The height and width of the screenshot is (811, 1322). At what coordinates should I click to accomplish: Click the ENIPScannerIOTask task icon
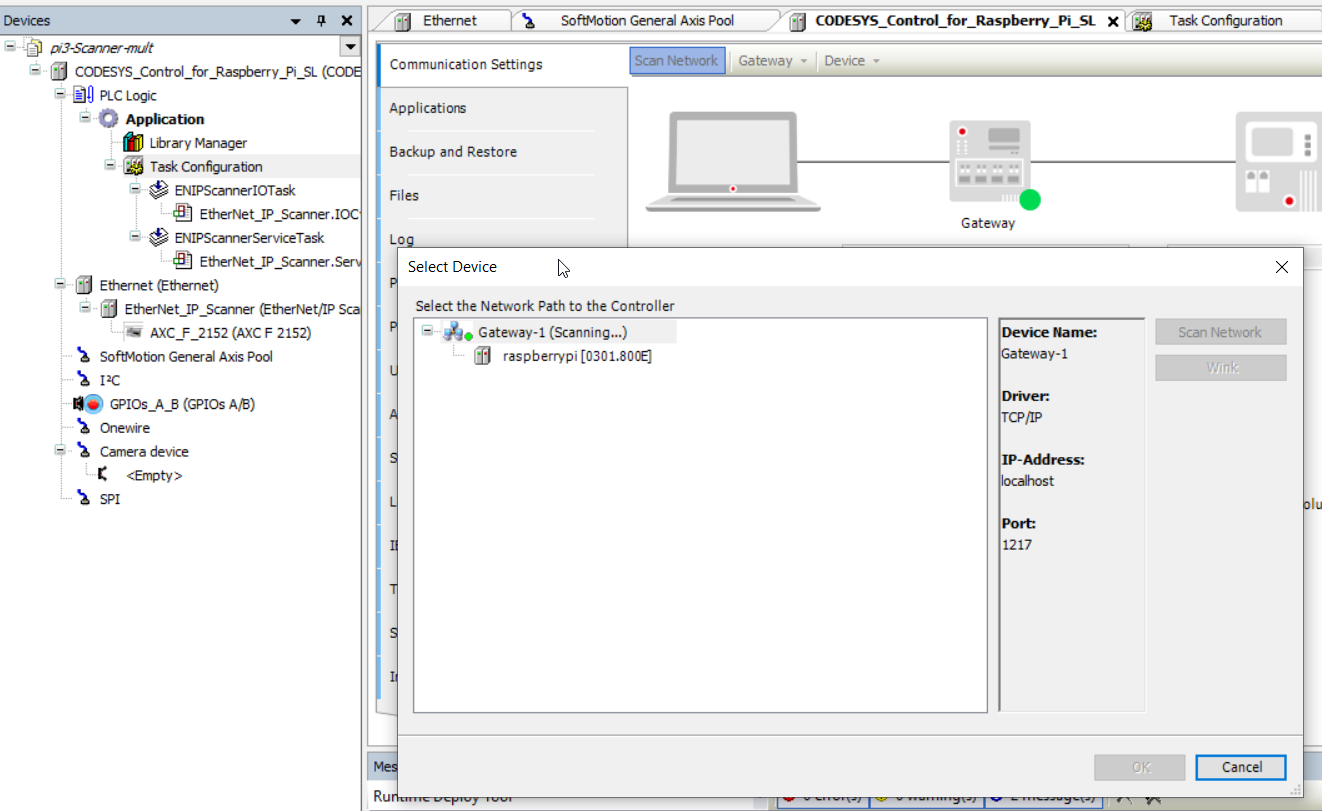pyautogui.click(x=158, y=190)
